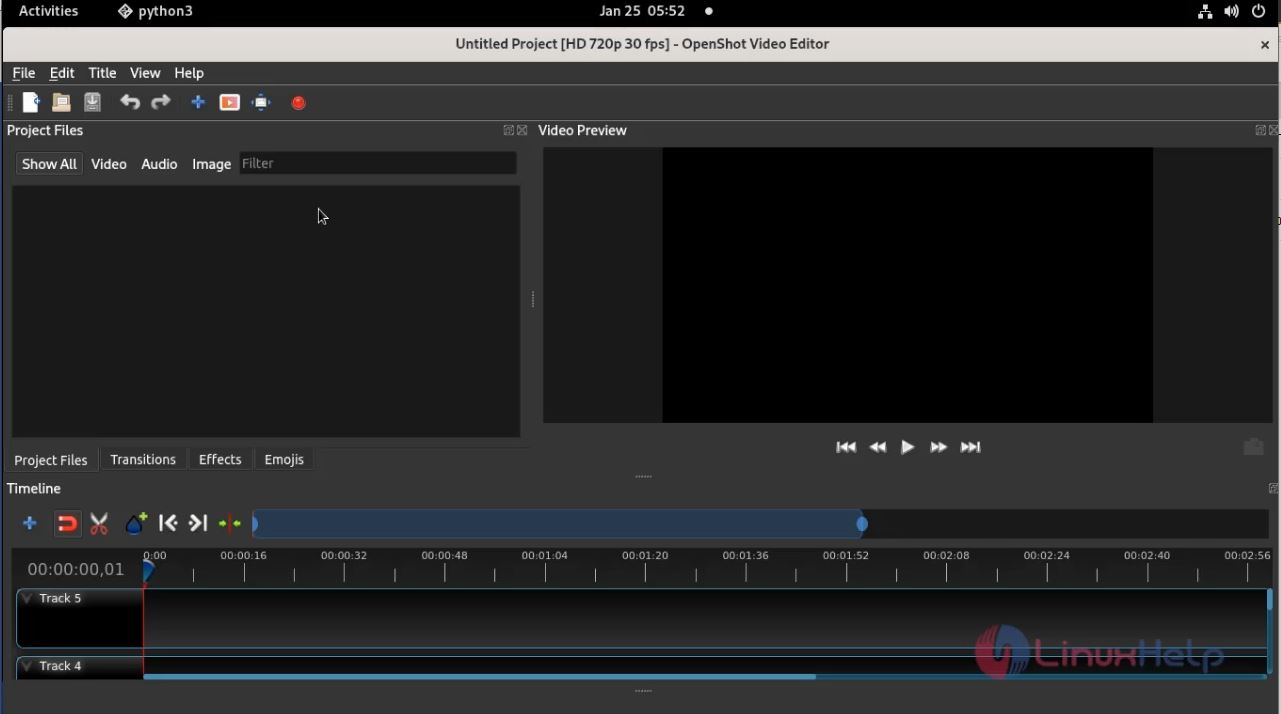
Task: Rewind the video preview
Action: [878, 447]
